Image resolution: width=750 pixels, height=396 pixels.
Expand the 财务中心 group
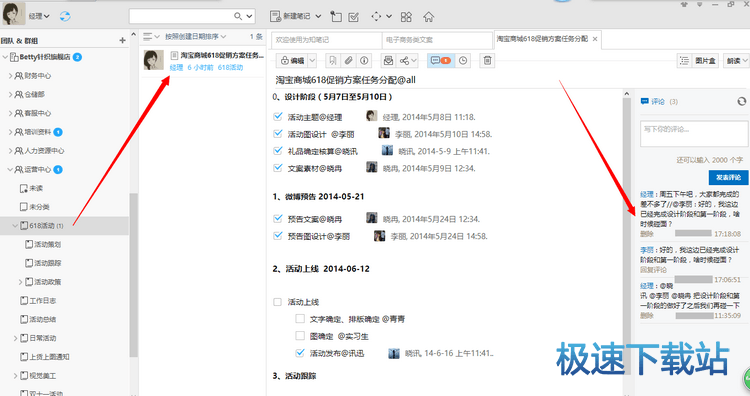coord(10,76)
